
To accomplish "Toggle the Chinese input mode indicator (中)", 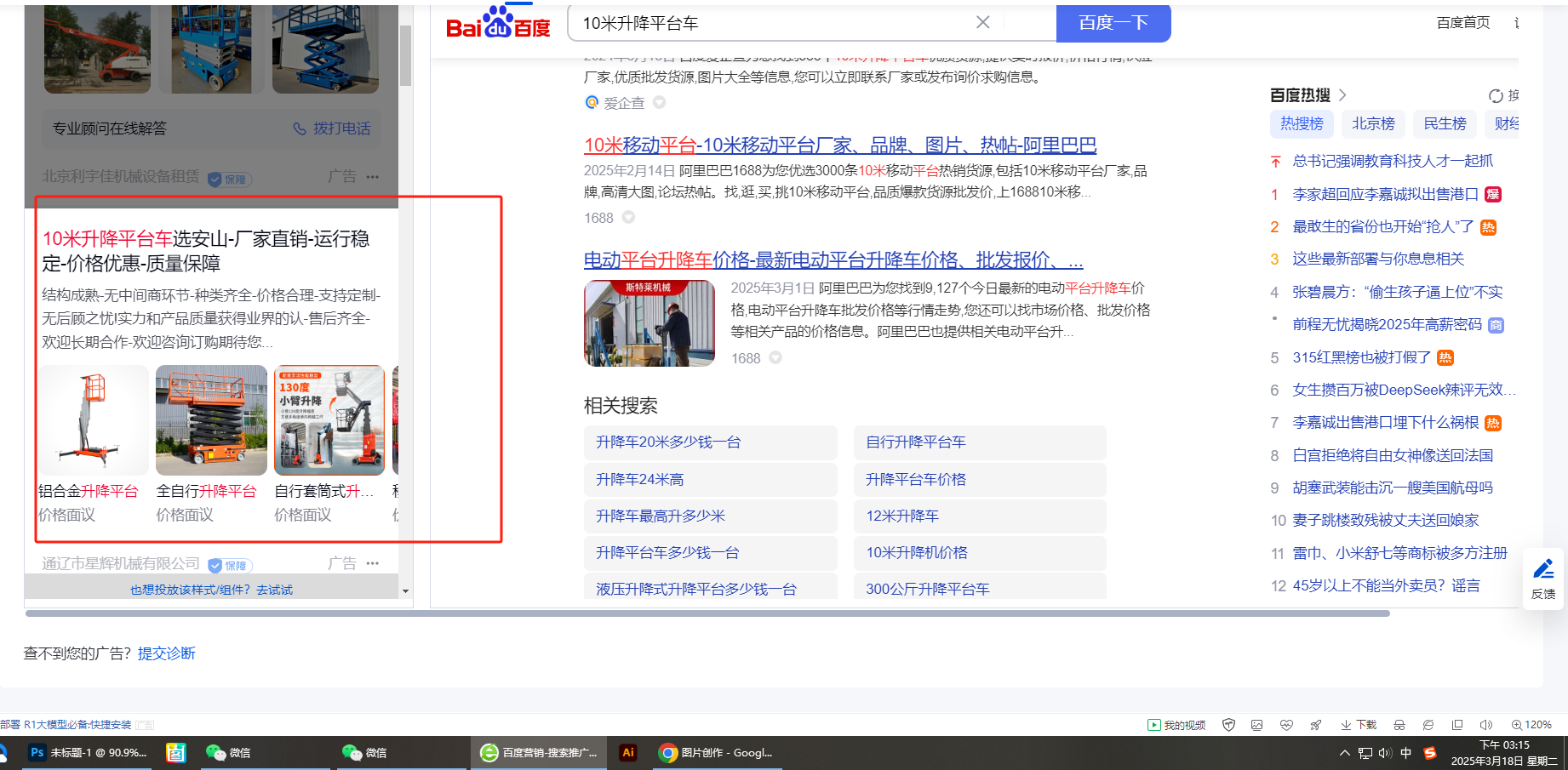I will pos(1406,753).
